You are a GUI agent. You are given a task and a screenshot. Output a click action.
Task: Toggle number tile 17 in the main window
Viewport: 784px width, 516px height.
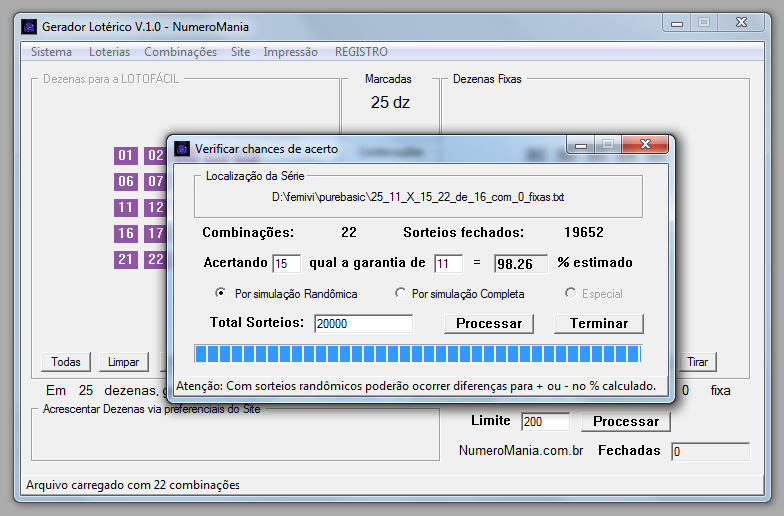(x=155, y=234)
